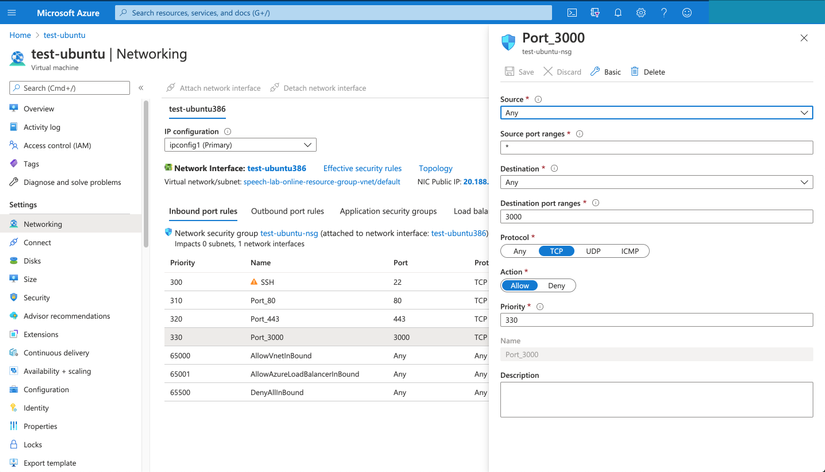The image size is (825, 472).
Task: Click the Delete trash icon
Action: [x=635, y=72]
